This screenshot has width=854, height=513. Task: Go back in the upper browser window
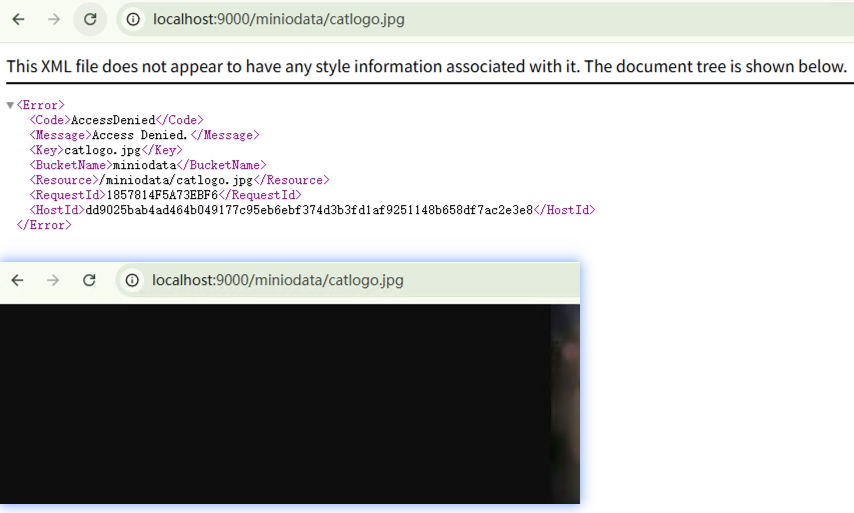19,20
